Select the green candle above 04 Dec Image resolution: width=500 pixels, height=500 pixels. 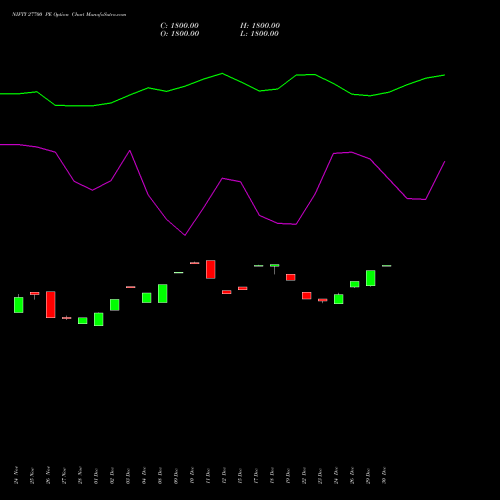point(147,298)
